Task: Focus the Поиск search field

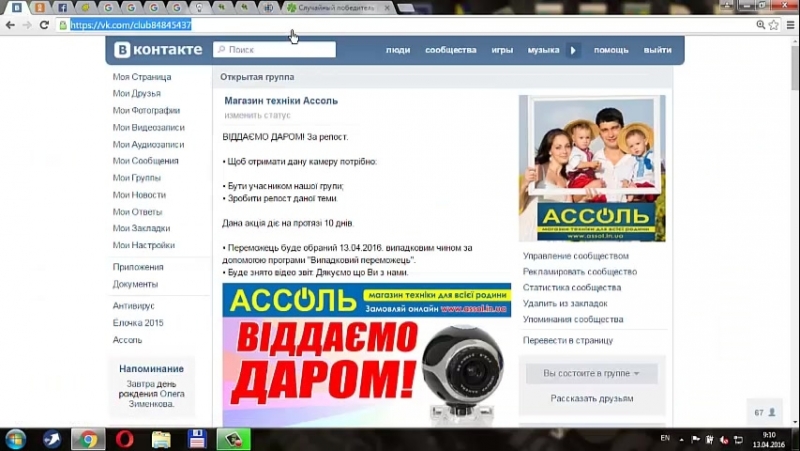Action: (x=274, y=49)
